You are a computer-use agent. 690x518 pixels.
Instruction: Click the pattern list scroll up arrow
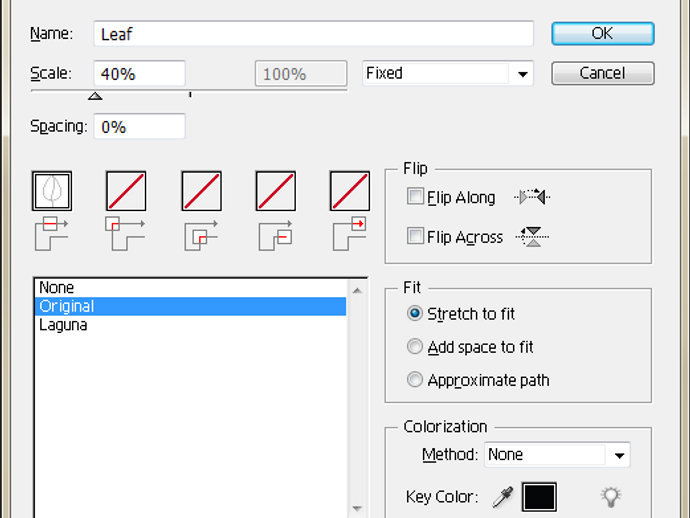click(x=357, y=290)
